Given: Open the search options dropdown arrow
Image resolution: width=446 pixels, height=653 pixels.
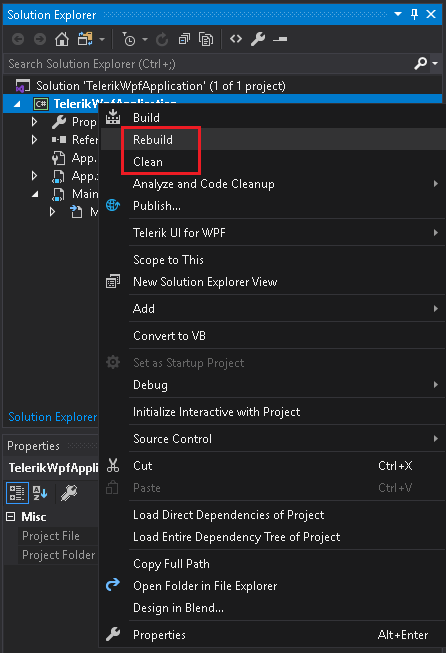Looking at the screenshot, I should point(435,63).
